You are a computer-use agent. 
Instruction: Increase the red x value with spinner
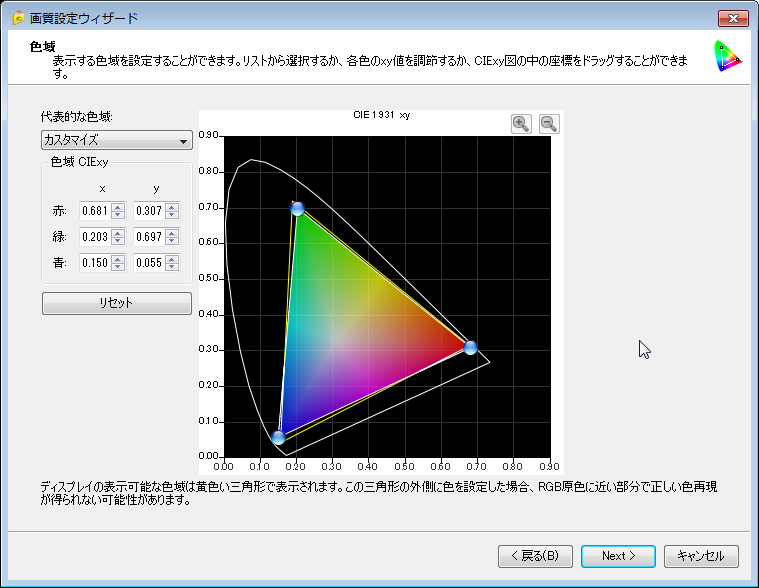click(x=118, y=207)
